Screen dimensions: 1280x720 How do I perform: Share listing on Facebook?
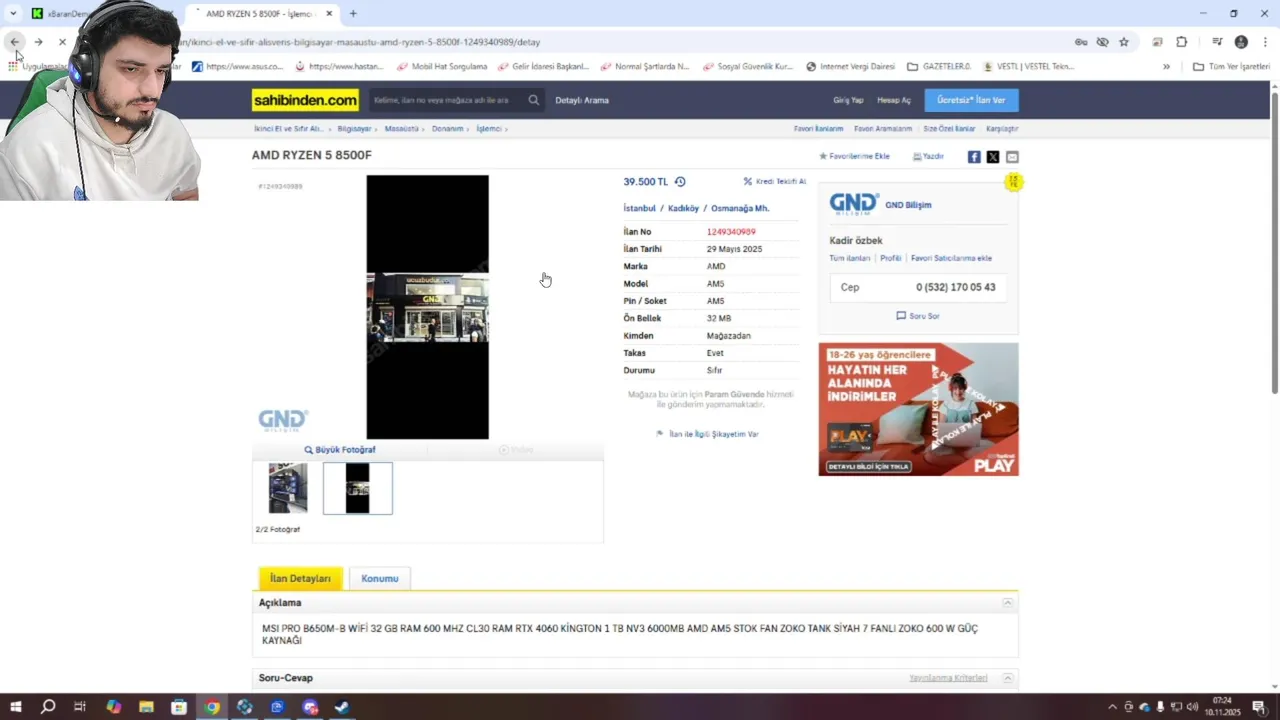[974, 157]
